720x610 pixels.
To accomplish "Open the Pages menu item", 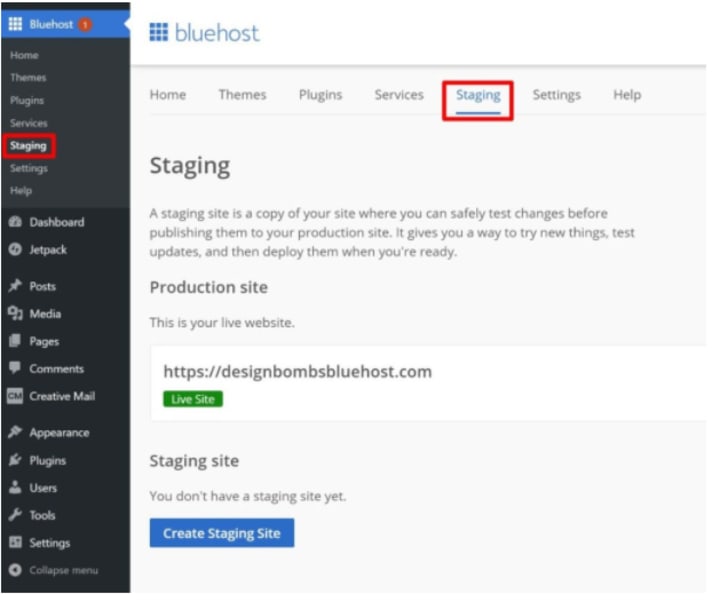I will click(44, 342).
